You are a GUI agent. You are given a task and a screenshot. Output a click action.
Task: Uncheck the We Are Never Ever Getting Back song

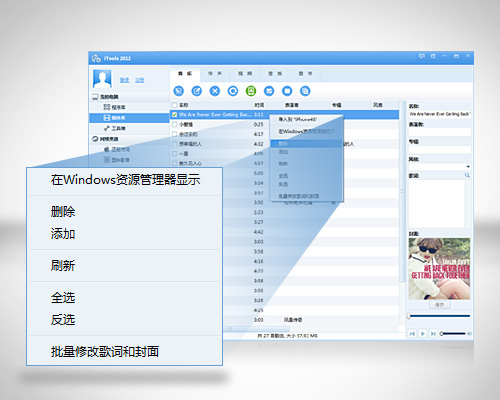[x=174, y=115]
